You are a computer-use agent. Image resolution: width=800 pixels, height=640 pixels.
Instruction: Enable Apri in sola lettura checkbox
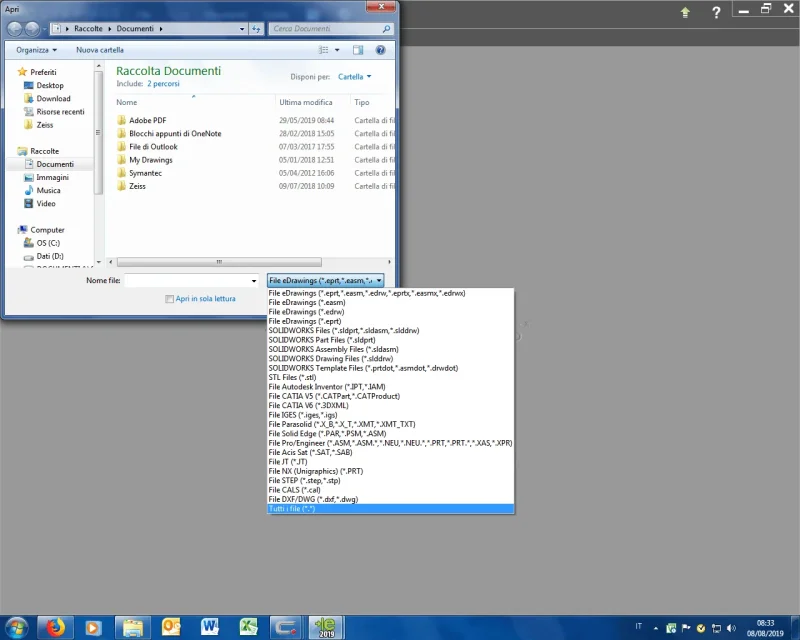[169, 299]
